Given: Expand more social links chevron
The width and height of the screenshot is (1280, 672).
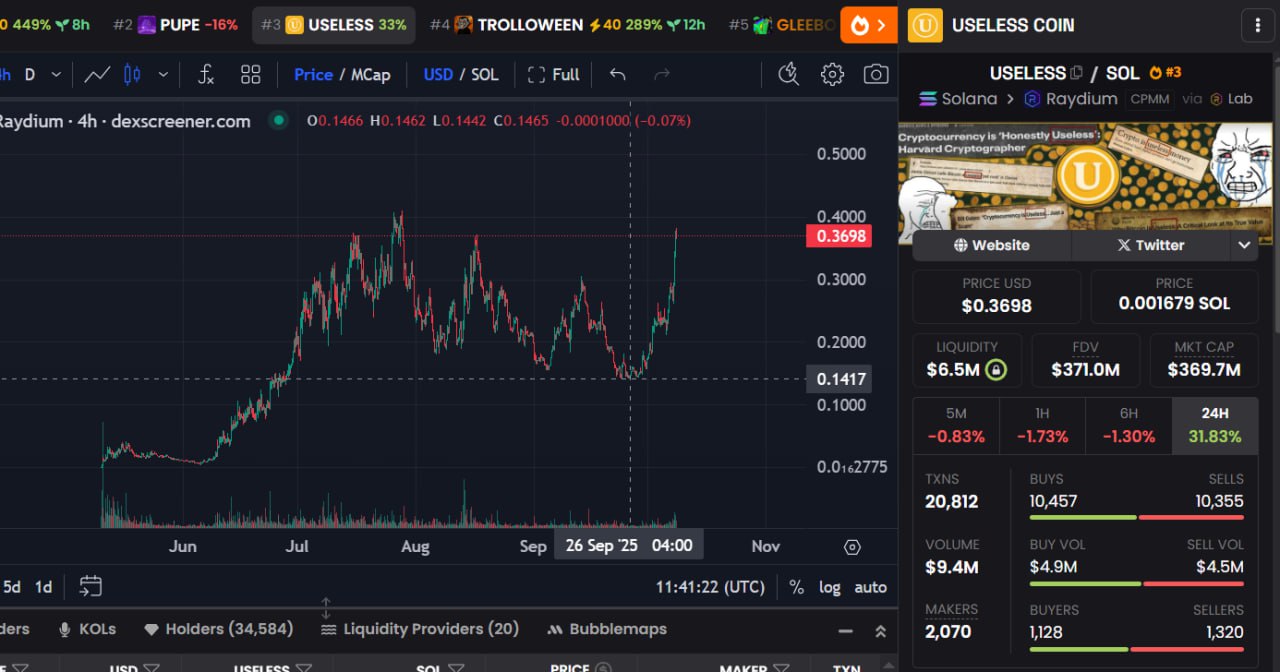Looking at the screenshot, I should [1244, 245].
